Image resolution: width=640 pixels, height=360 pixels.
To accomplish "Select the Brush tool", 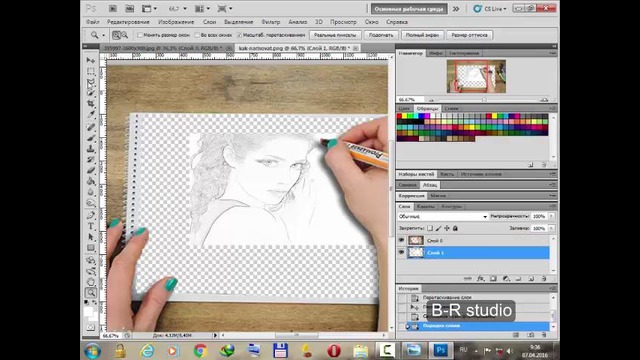I will [x=91, y=138].
